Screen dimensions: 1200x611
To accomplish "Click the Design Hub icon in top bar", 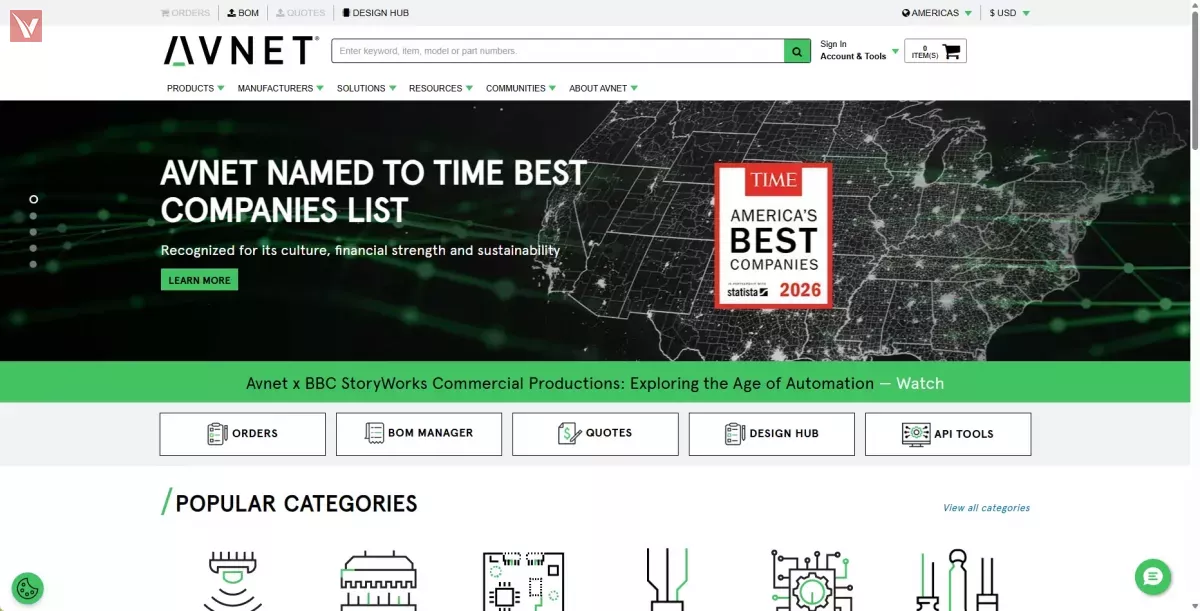I will [346, 13].
